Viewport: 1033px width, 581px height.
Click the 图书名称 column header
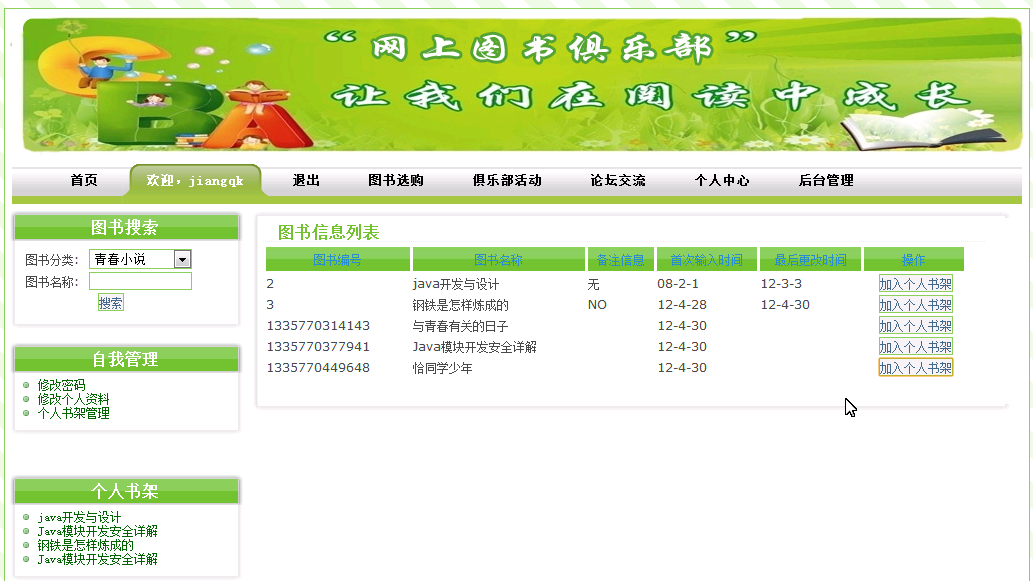coord(498,260)
